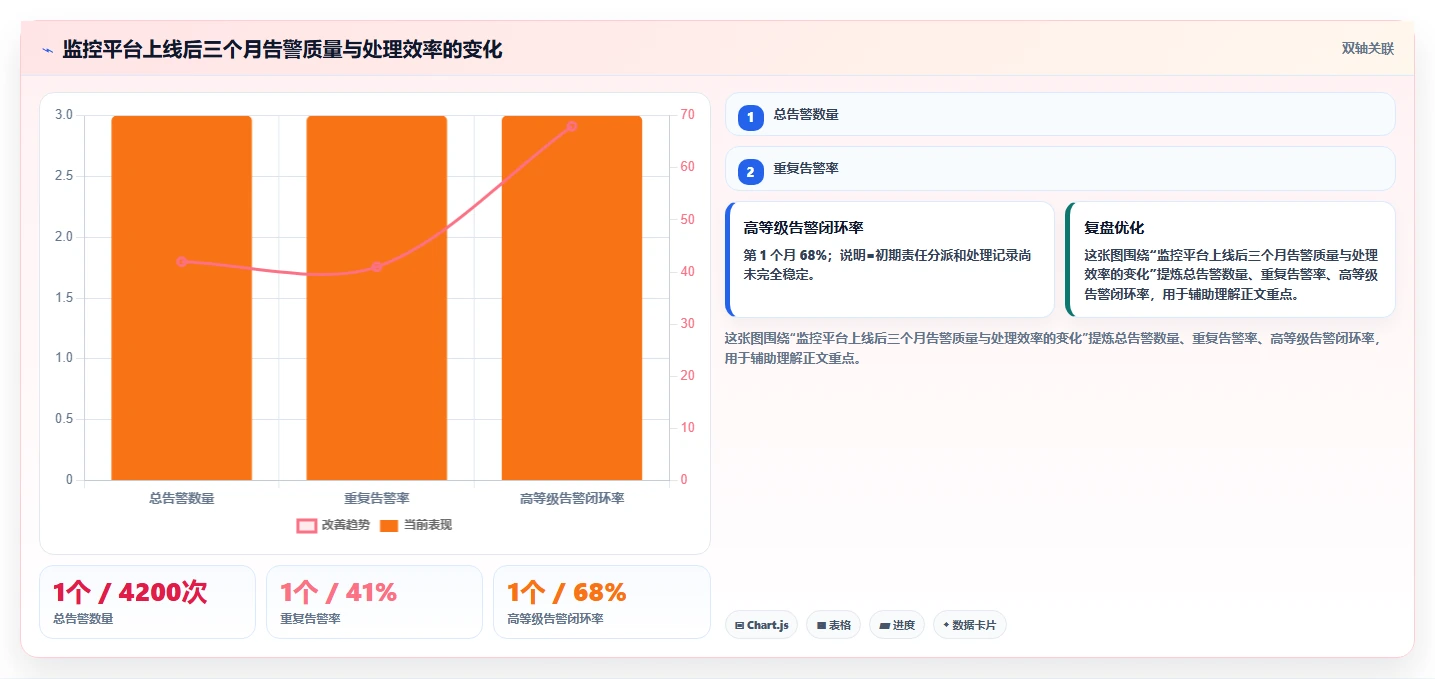Click the orange bar above 总告警数量
The height and width of the screenshot is (679, 1435).
pos(181,298)
